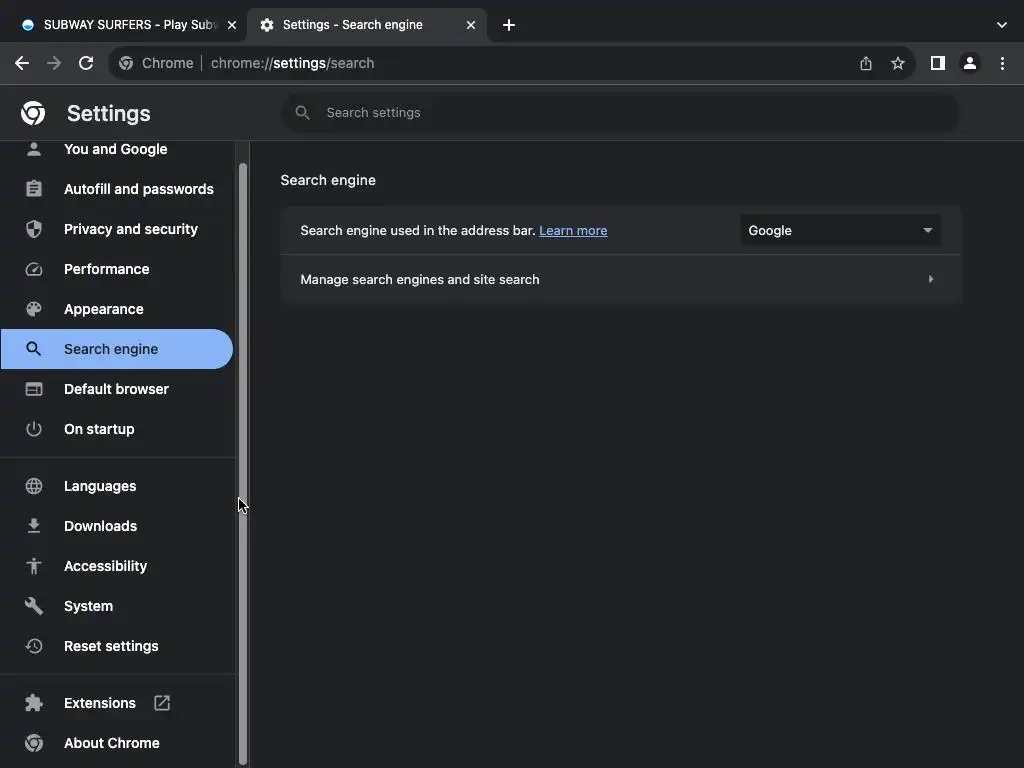Image resolution: width=1024 pixels, height=768 pixels.
Task: Toggle the browser side panel icon
Action: coord(937,63)
